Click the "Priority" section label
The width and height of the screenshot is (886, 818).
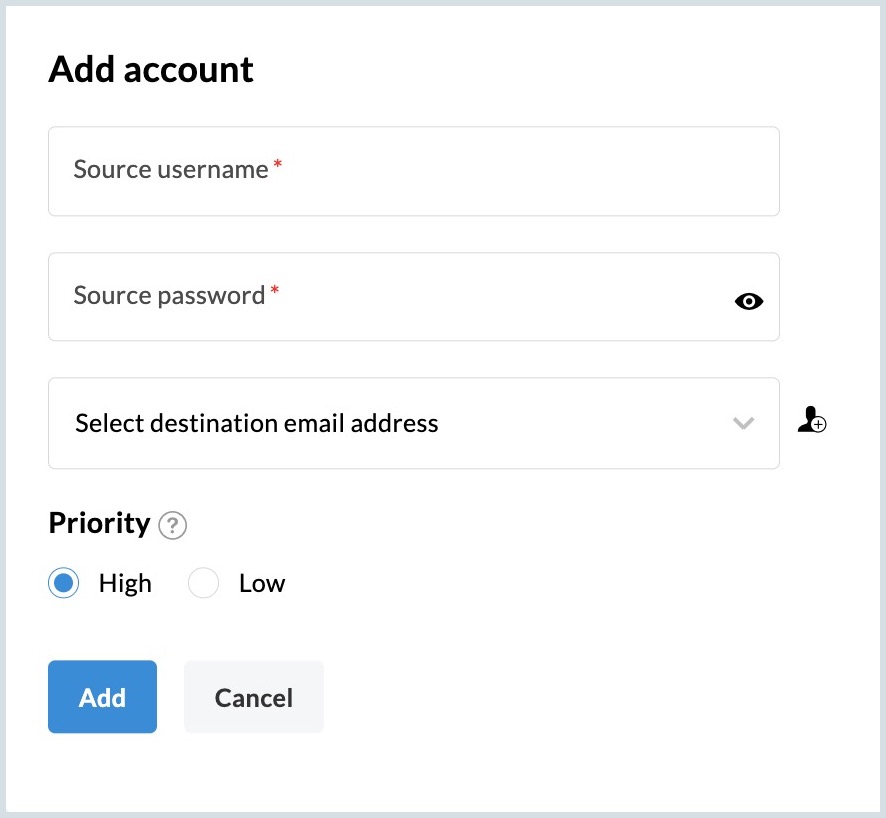(99, 523)
